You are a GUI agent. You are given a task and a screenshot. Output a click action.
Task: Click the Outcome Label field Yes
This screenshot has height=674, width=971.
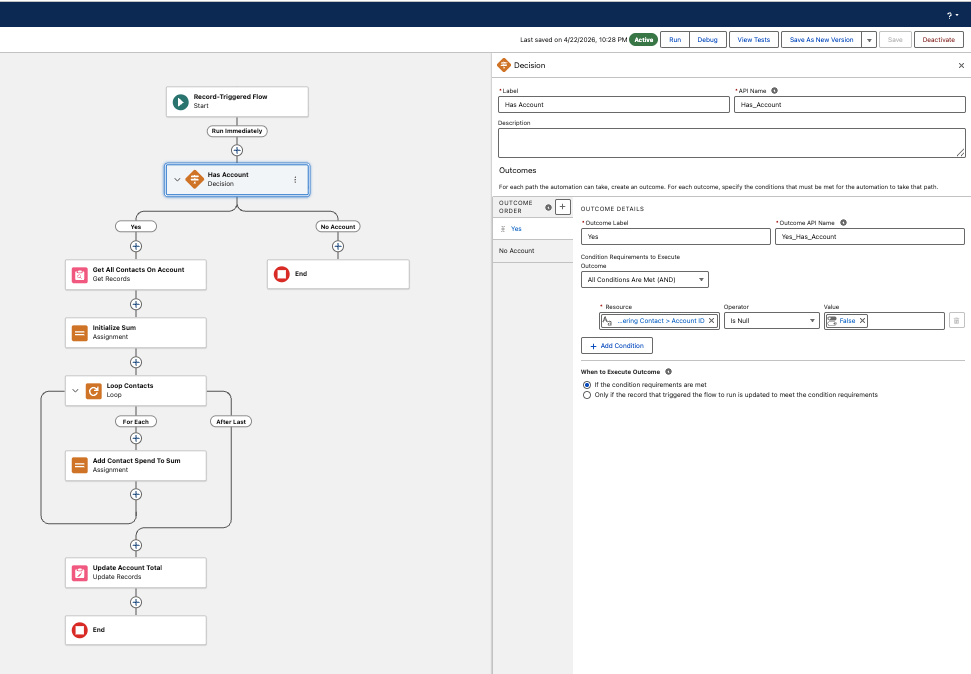[676, 237]
